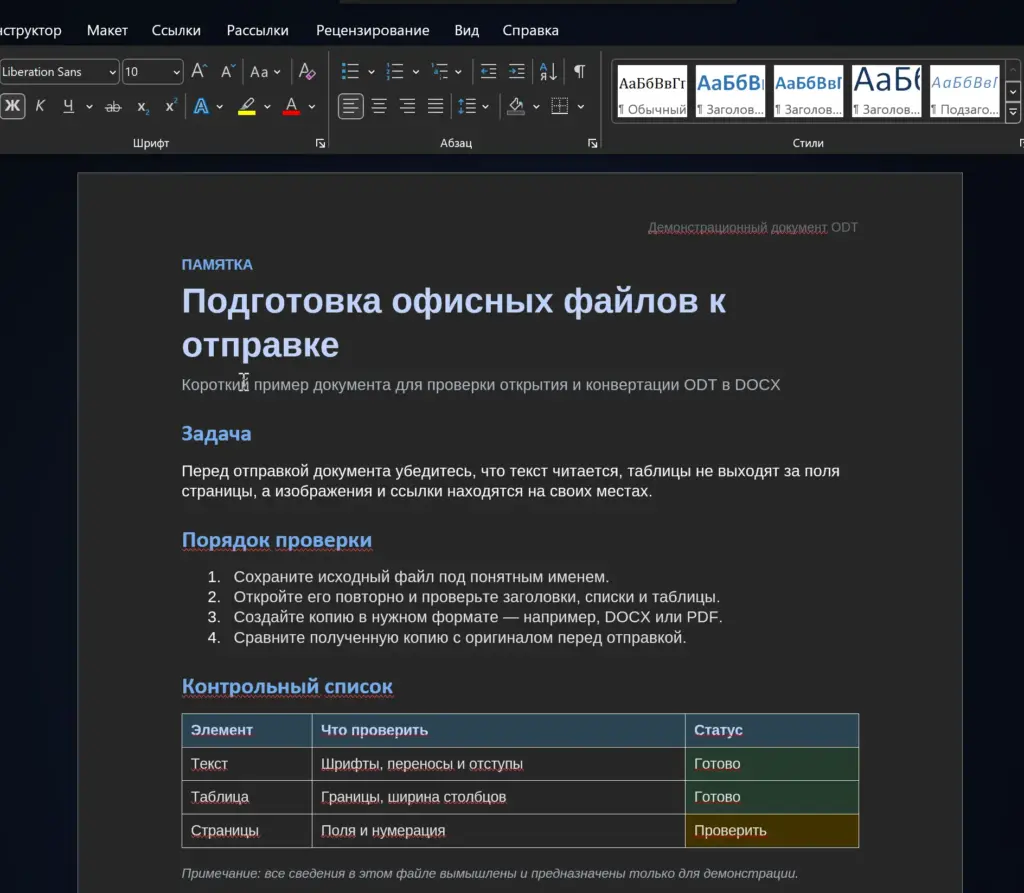Open the bullet library dropdown arrow
Viewport: 1024px width, 893px height.
pyautogui.click(x=371, y=72)
